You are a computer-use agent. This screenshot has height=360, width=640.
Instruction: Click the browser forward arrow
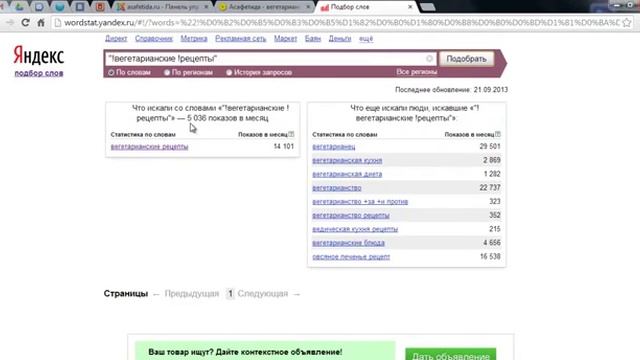pos(10,22)
